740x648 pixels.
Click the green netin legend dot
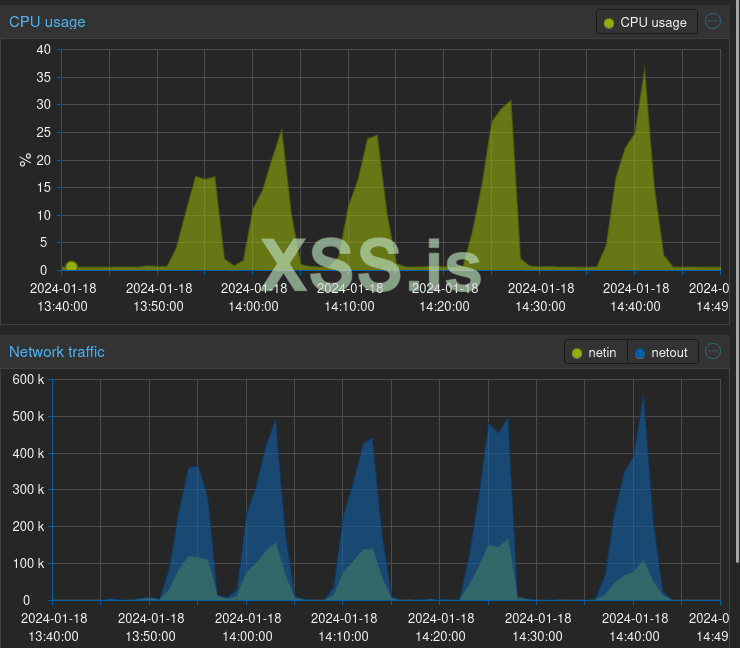[x=577, y=353]
